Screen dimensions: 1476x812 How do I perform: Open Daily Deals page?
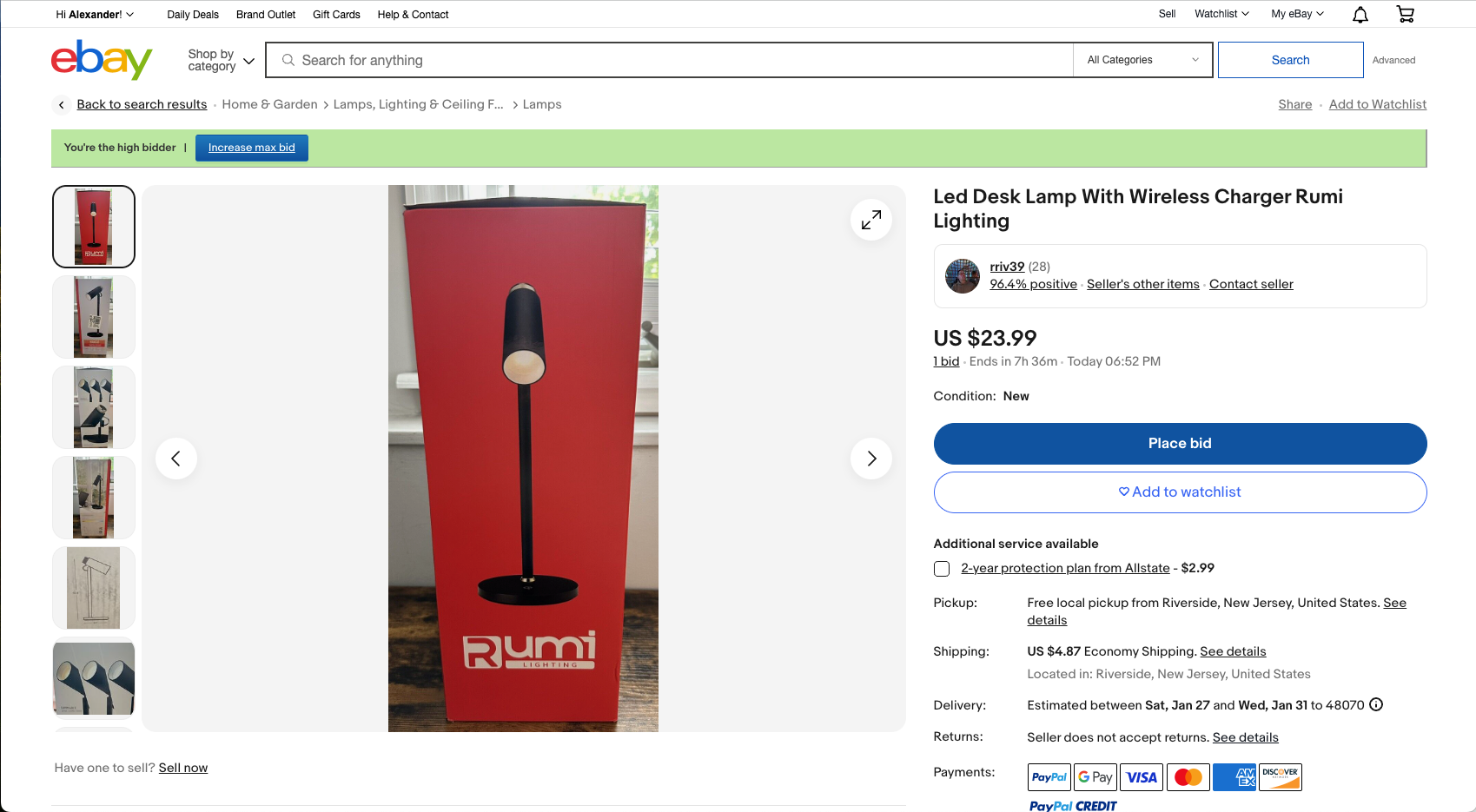click(x=193, y=15)
